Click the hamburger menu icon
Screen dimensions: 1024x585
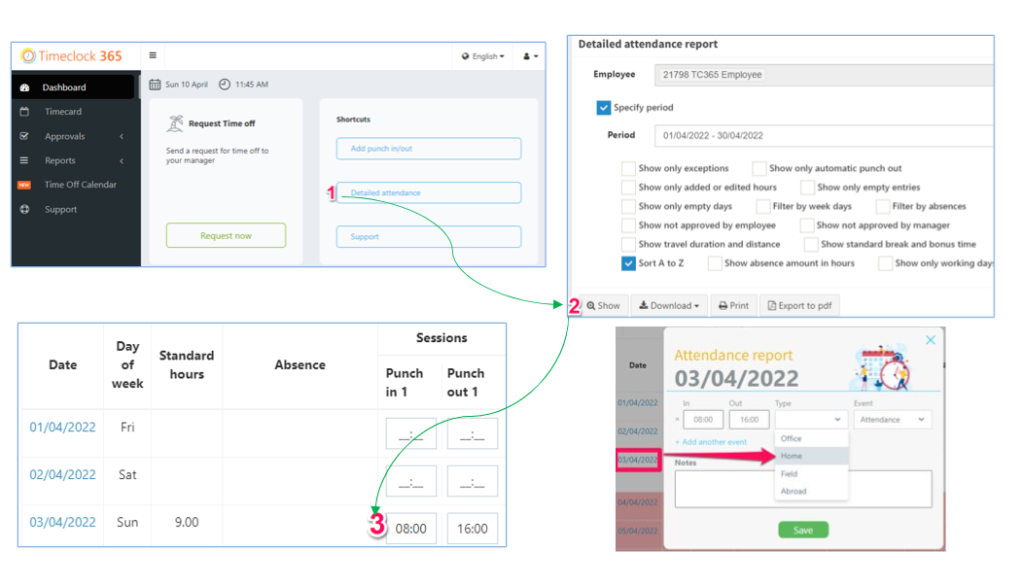153,56
